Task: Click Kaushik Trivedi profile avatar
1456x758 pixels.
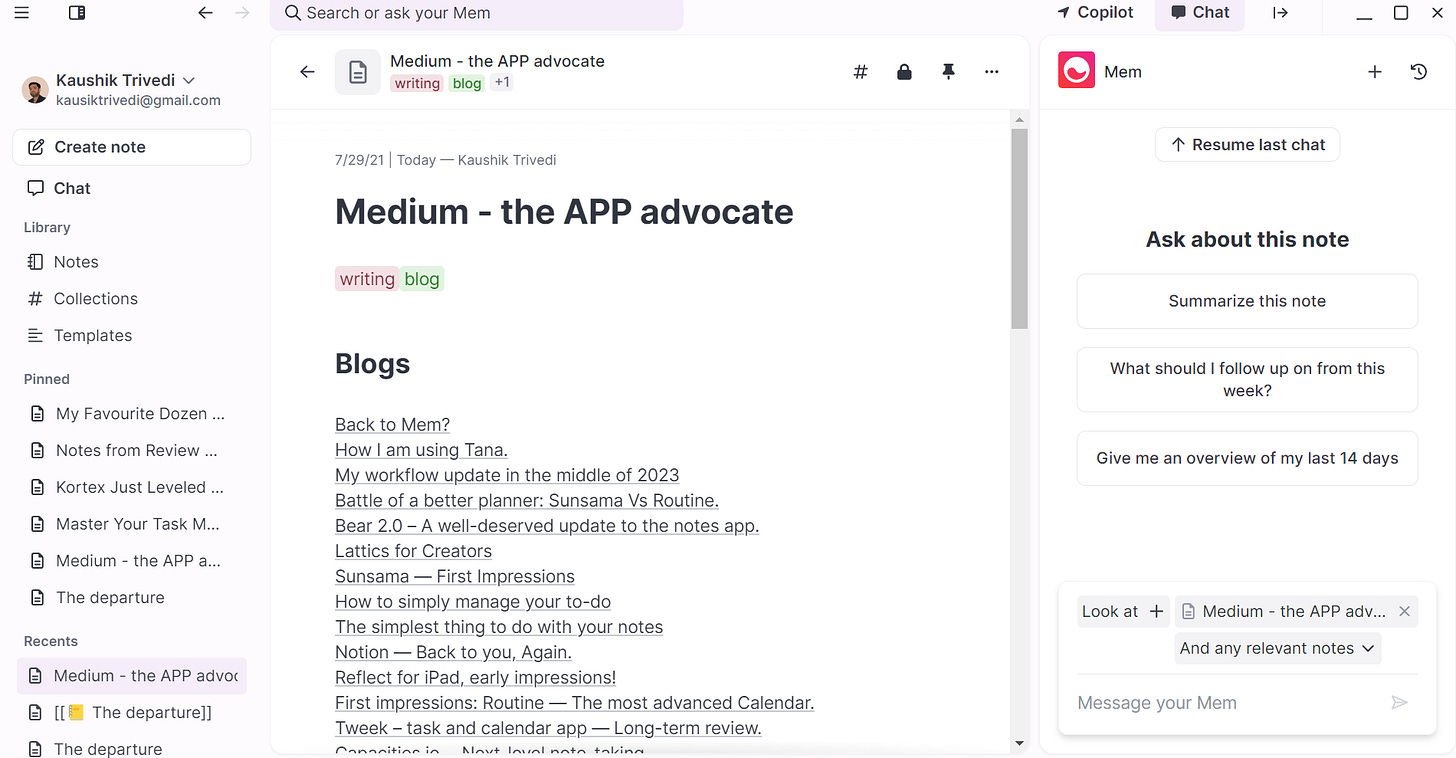Action: [35, 89]
